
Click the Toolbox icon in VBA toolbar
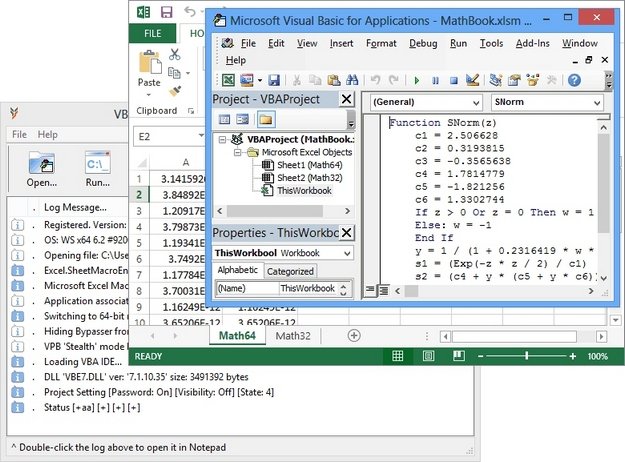click(x=551, y=80)
